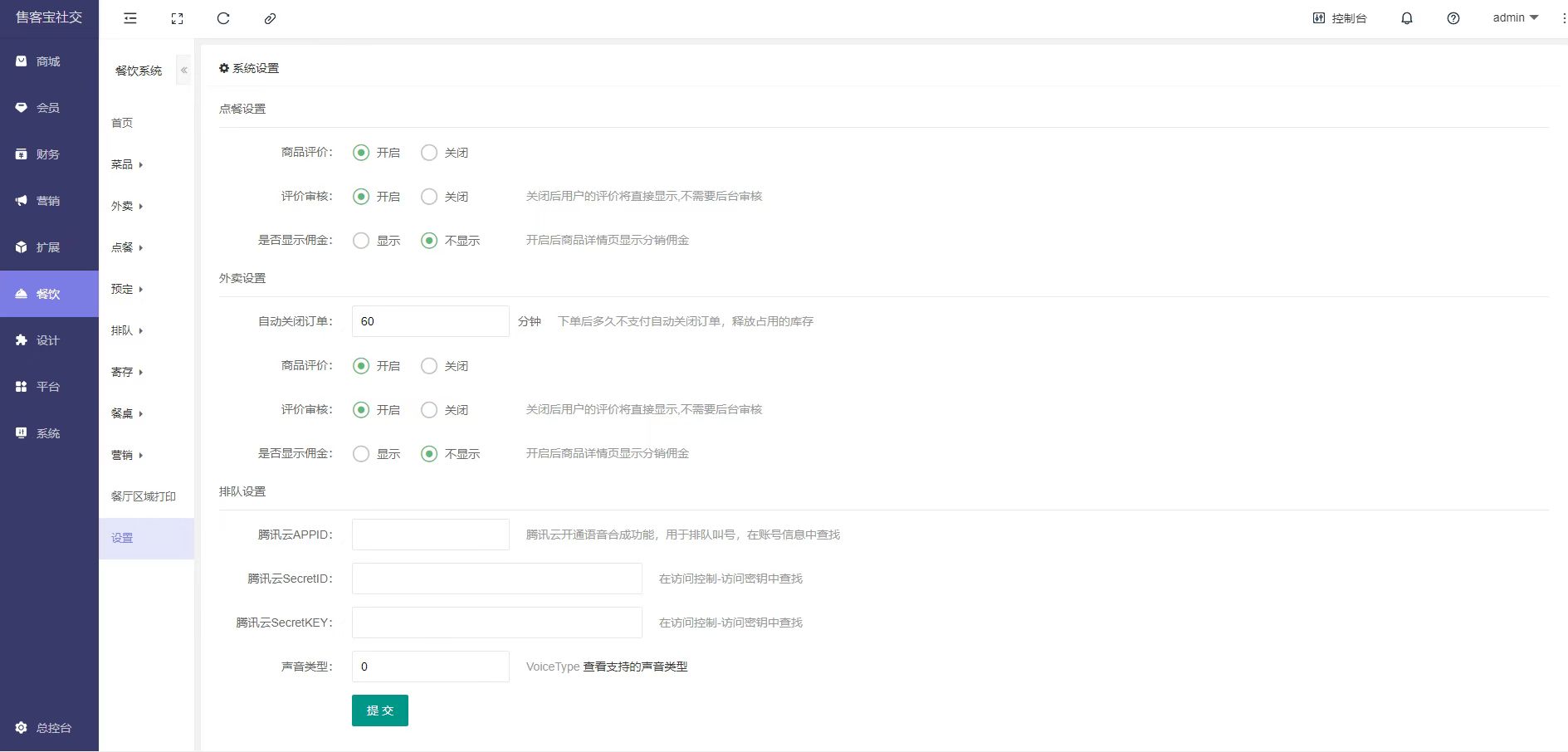Viewport: 1568px width, 752px height.
Task: Collapse the 餐饮系统 submenu panel
Action: tap(184, 71)
